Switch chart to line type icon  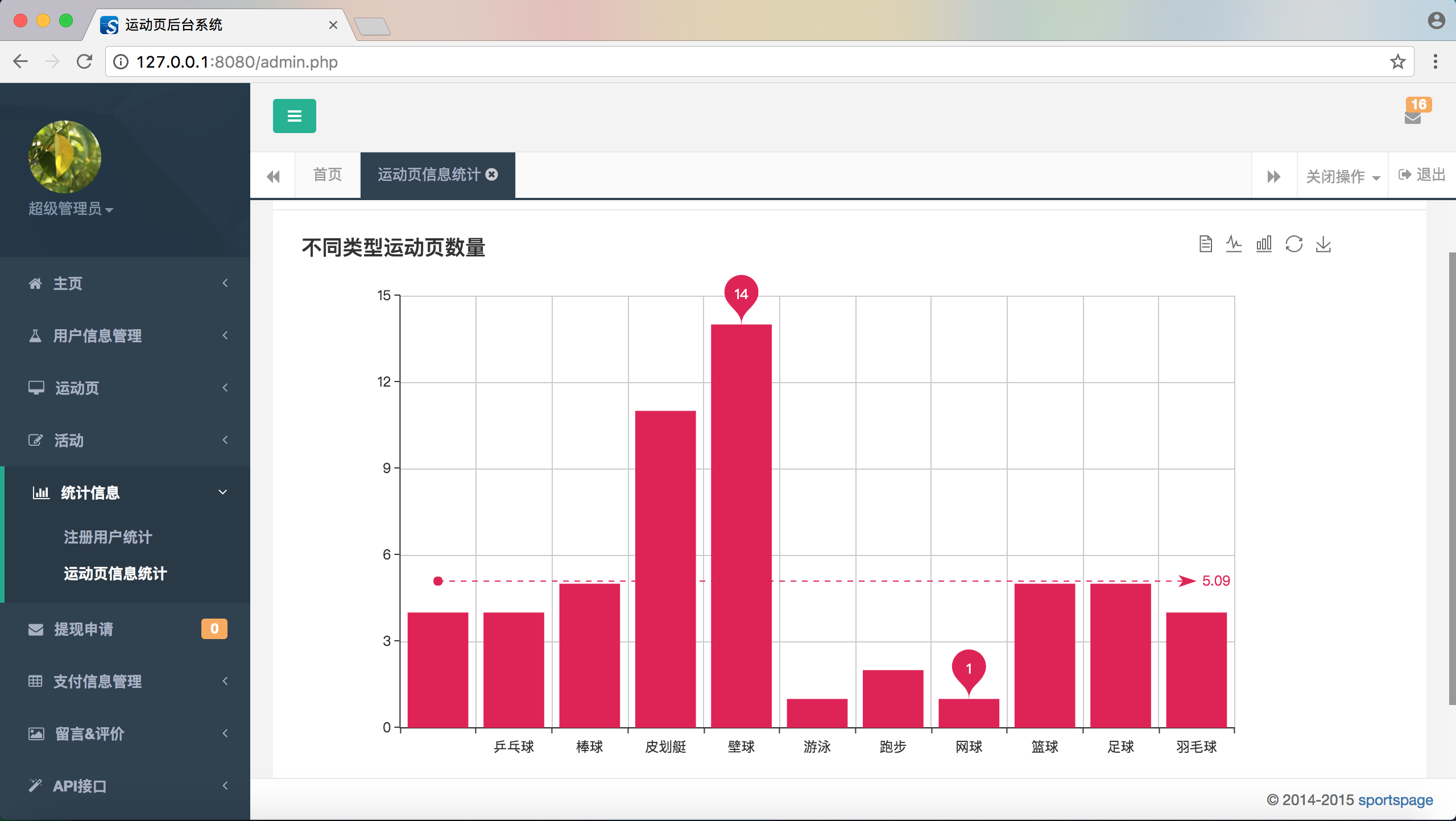pos(1234,244)
